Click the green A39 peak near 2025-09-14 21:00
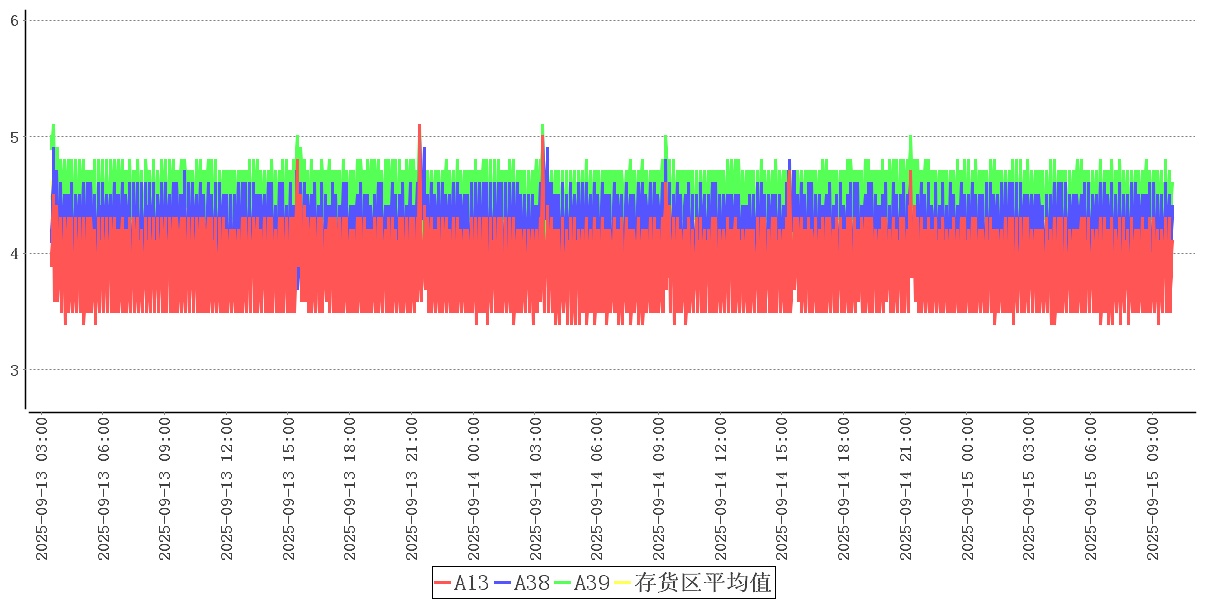 910,138
